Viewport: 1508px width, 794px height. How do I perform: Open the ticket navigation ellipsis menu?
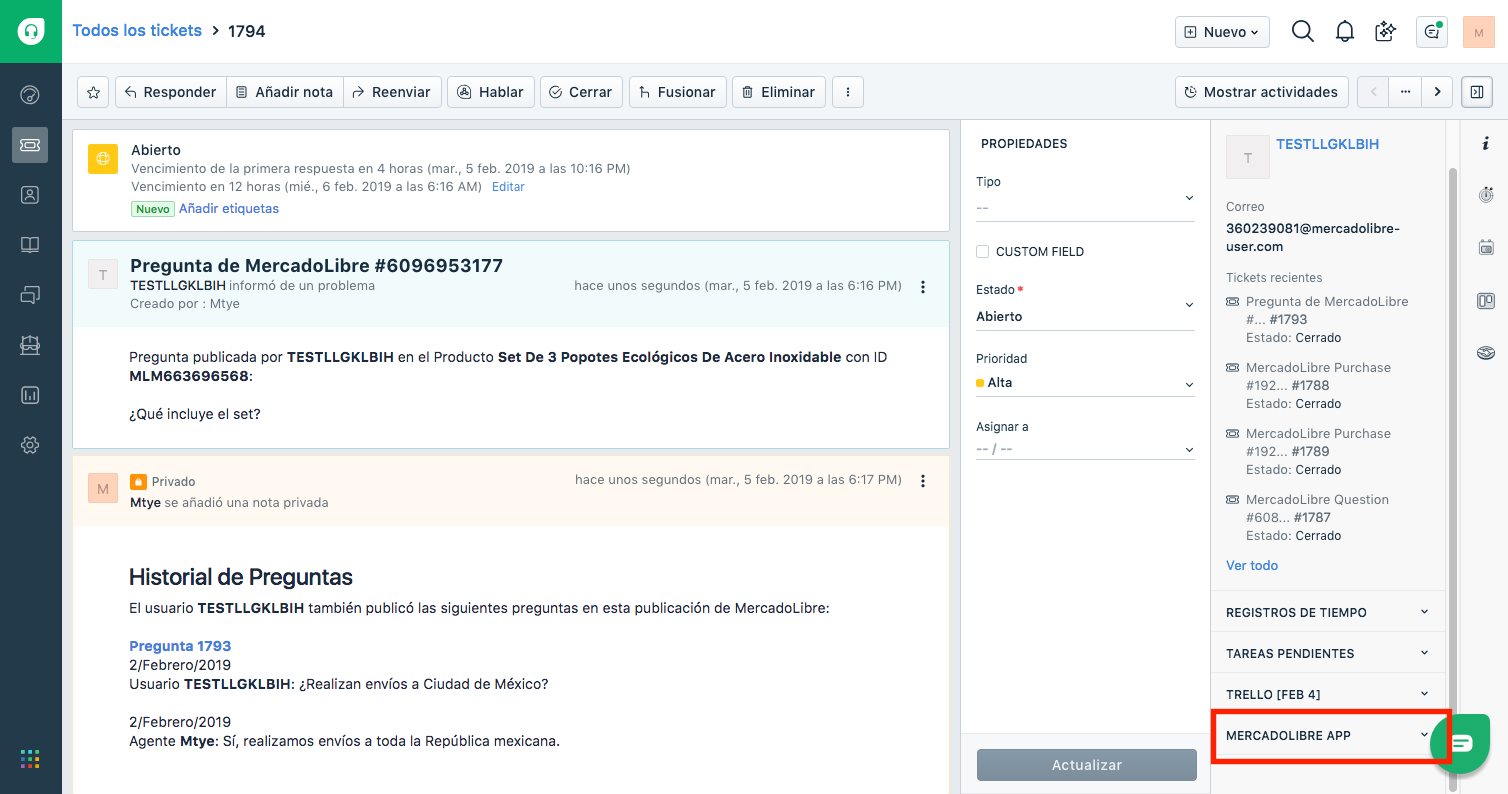point(1405,92)
